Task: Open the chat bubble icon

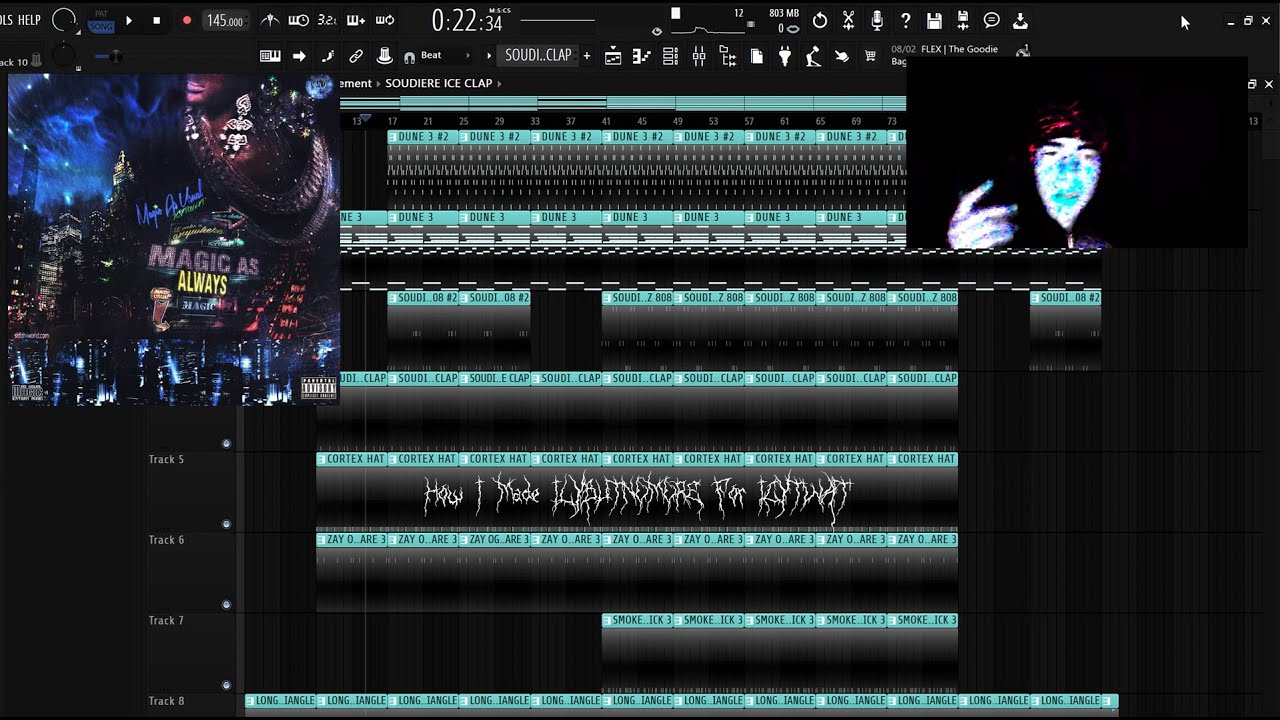Action: [992, 20]
